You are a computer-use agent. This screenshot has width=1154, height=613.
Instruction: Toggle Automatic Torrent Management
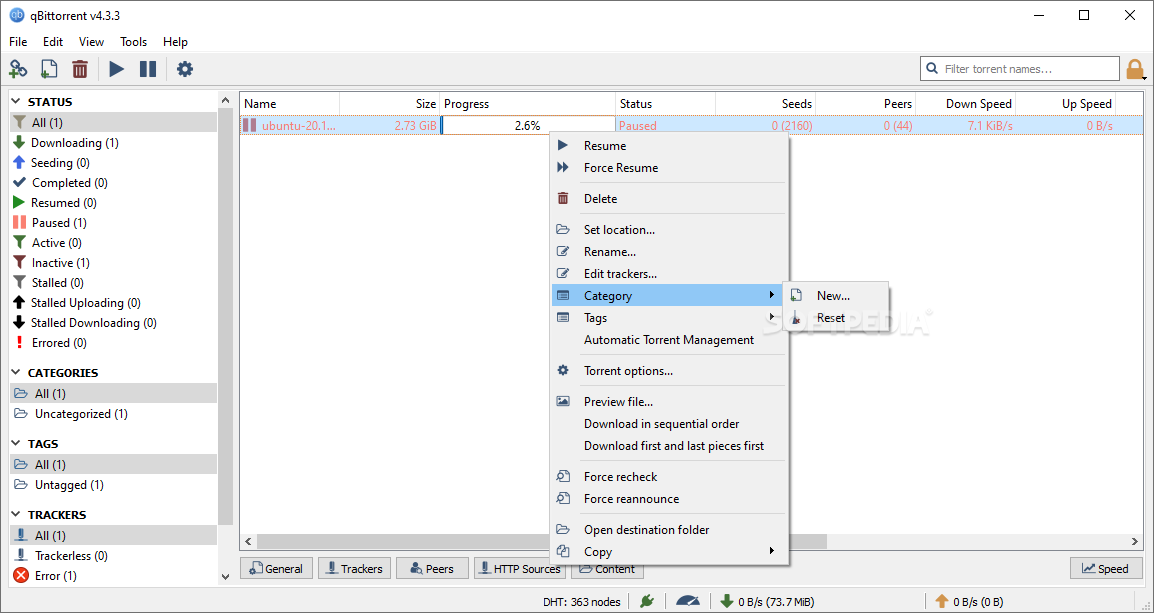click(x=669, y=340)
